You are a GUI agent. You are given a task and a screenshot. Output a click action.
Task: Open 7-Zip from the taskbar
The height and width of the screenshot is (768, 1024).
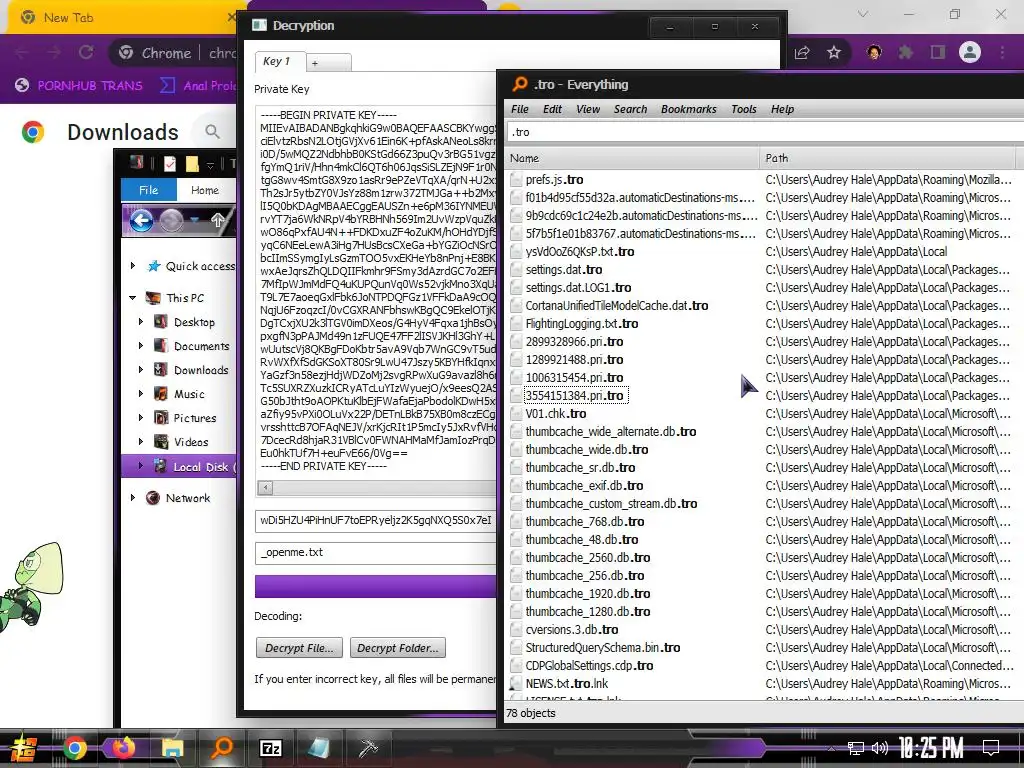(270, 748)
